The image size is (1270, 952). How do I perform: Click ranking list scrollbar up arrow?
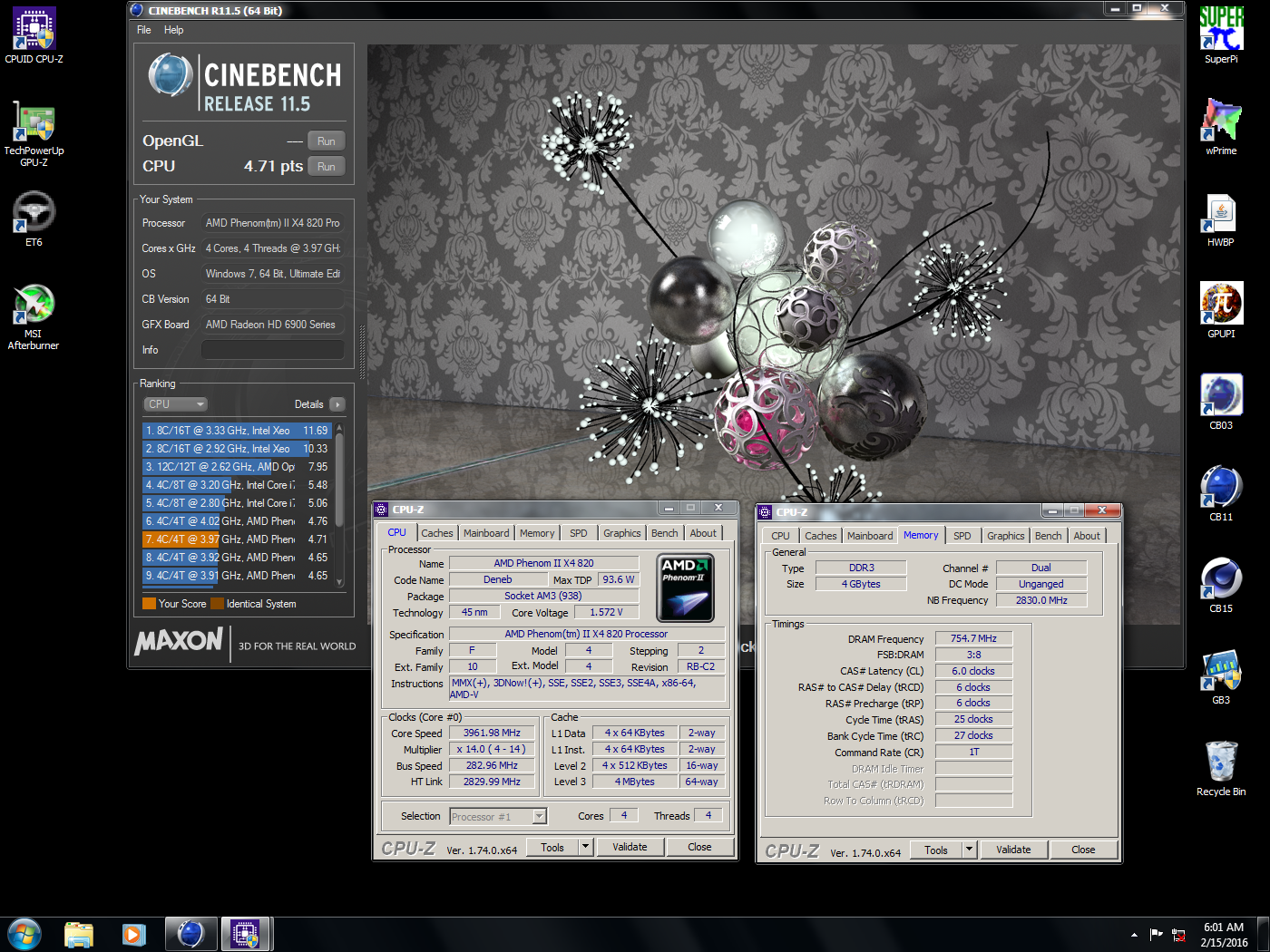point(339,427)
